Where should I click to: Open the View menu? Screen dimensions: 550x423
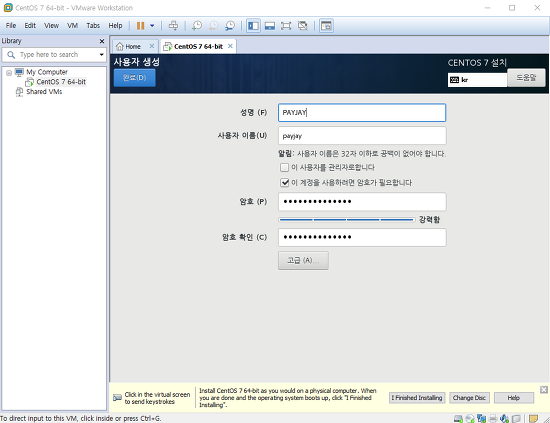(51, 26)
